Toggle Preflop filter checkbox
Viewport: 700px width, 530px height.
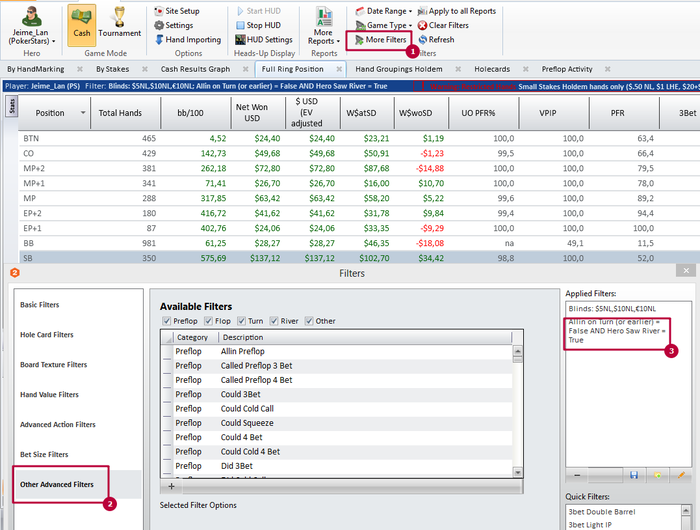point(167,321)
